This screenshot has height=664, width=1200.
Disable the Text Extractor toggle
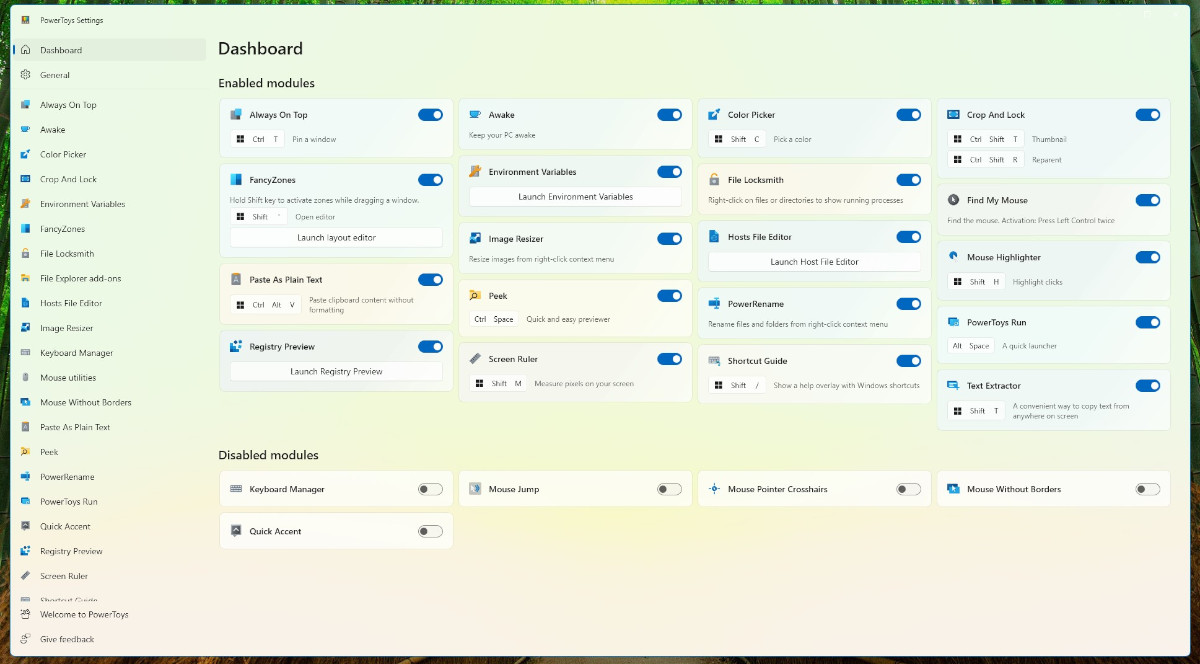point(1148,386)
